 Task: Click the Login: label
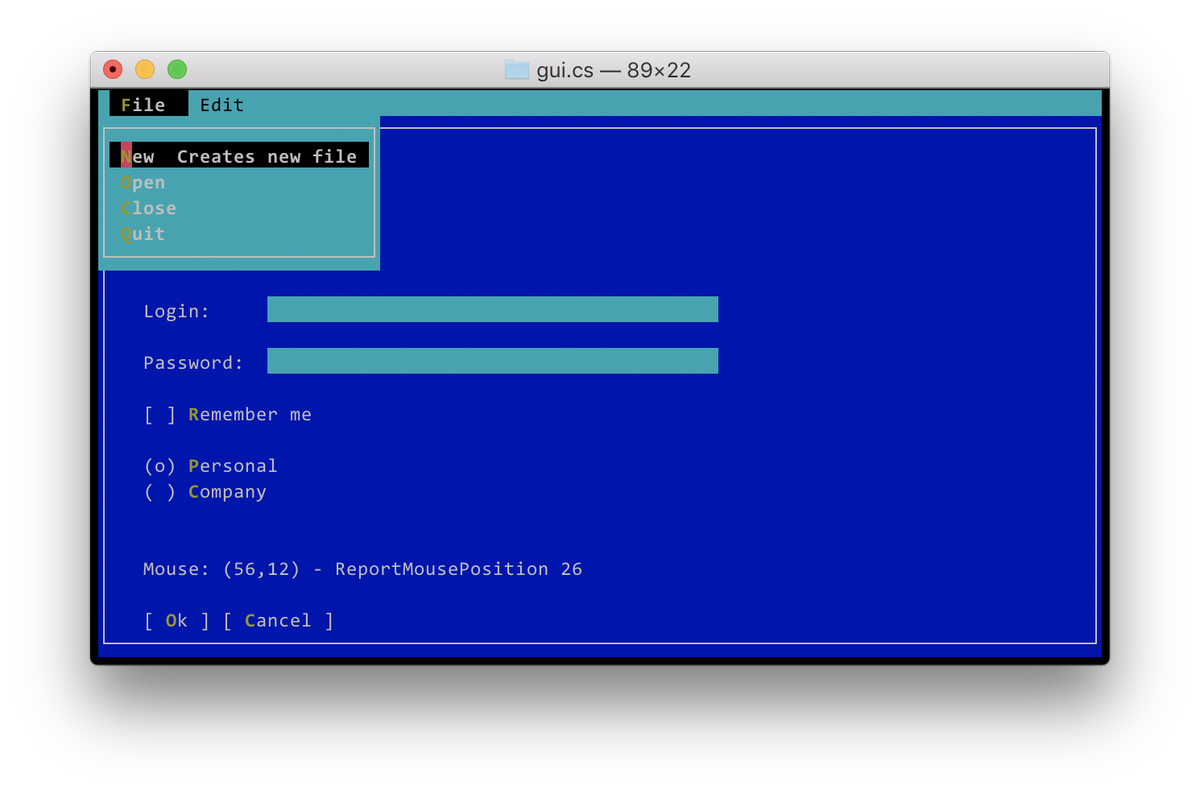click(177, 311)
